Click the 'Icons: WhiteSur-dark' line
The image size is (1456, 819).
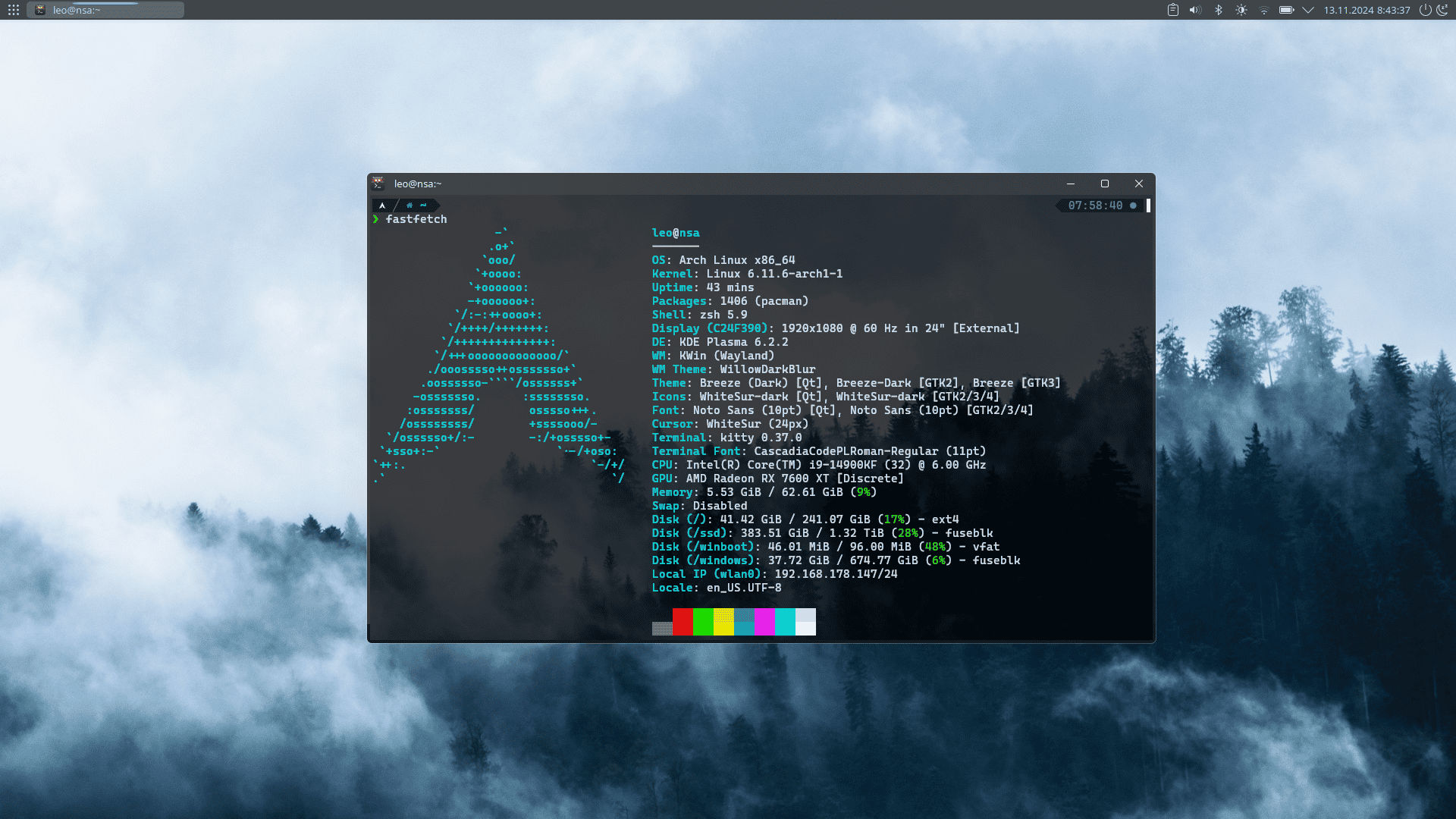point(826,397)
